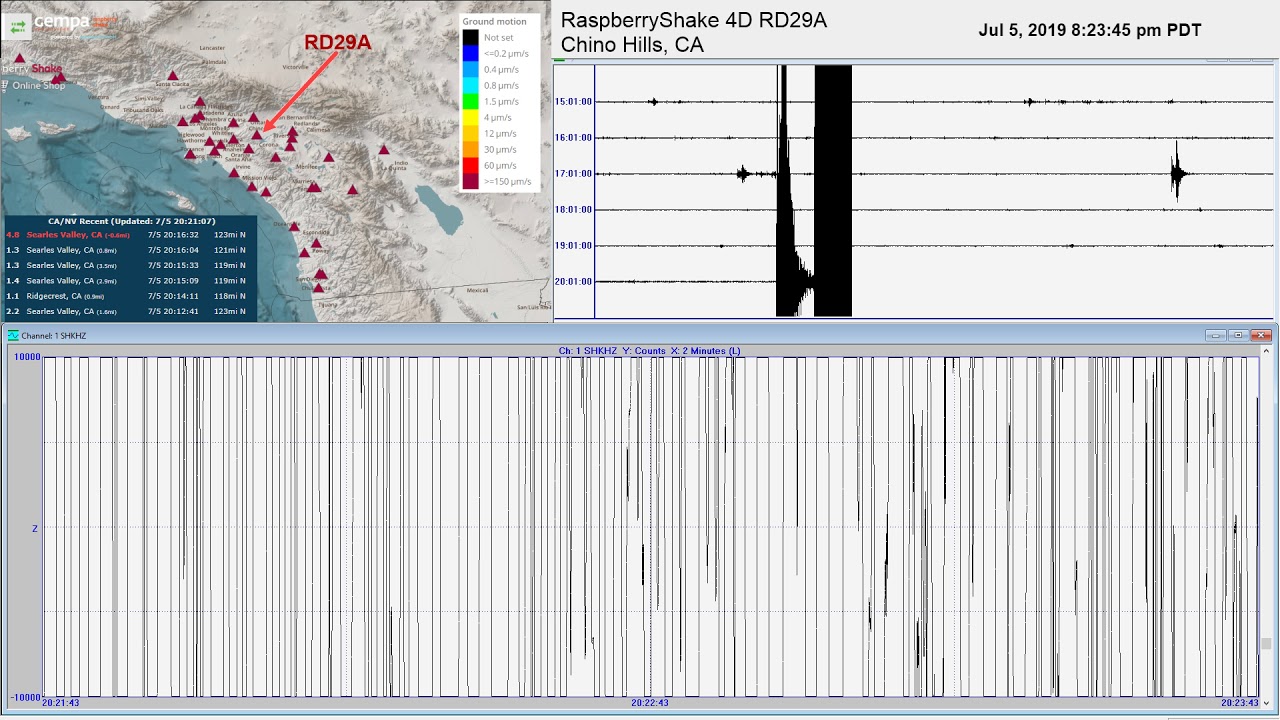Select the station marker near Santa Clarita
1280x720 pixels.
[x=173, y=75]
